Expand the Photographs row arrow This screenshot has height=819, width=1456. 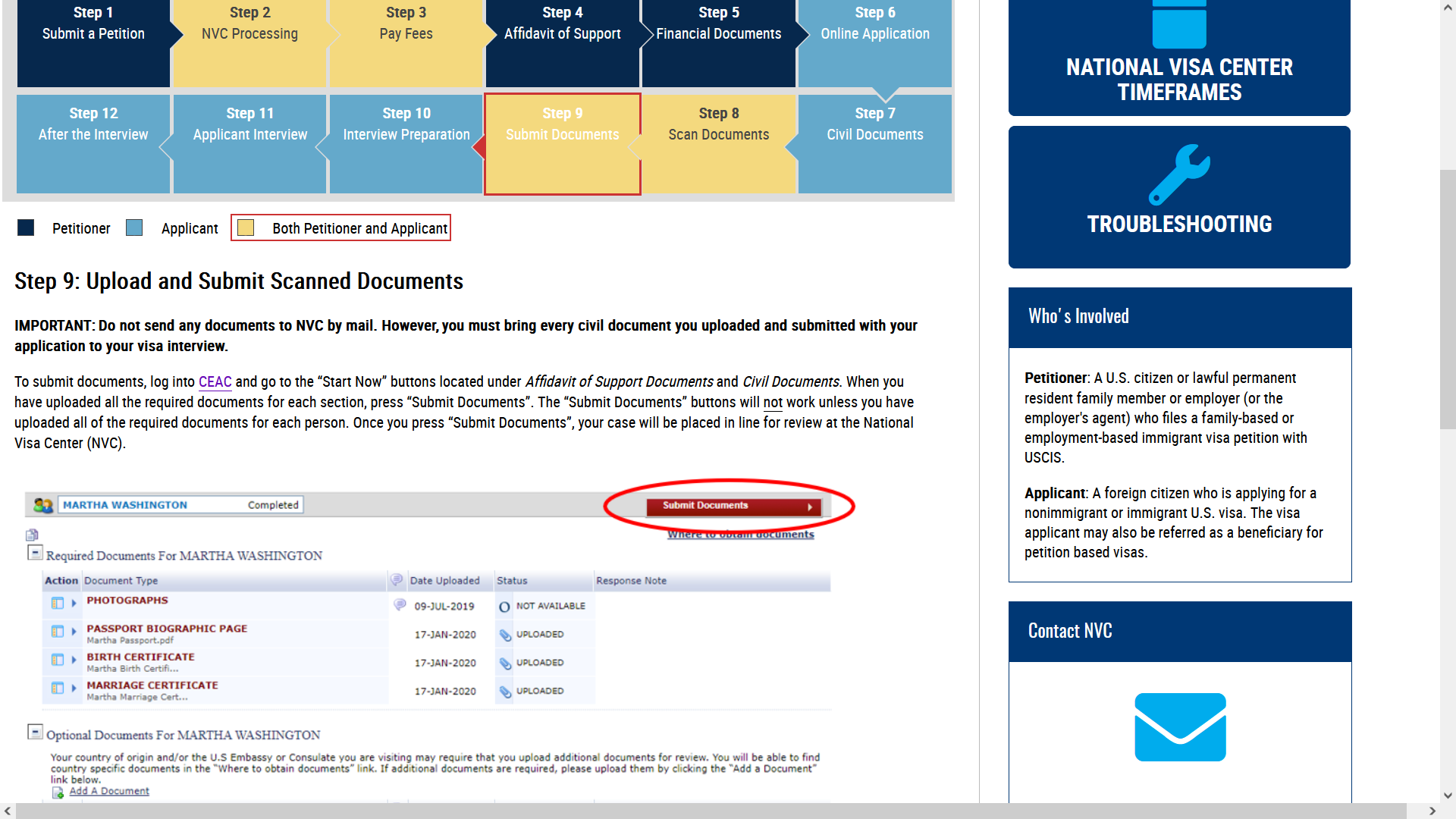click(x=74, y=604)
